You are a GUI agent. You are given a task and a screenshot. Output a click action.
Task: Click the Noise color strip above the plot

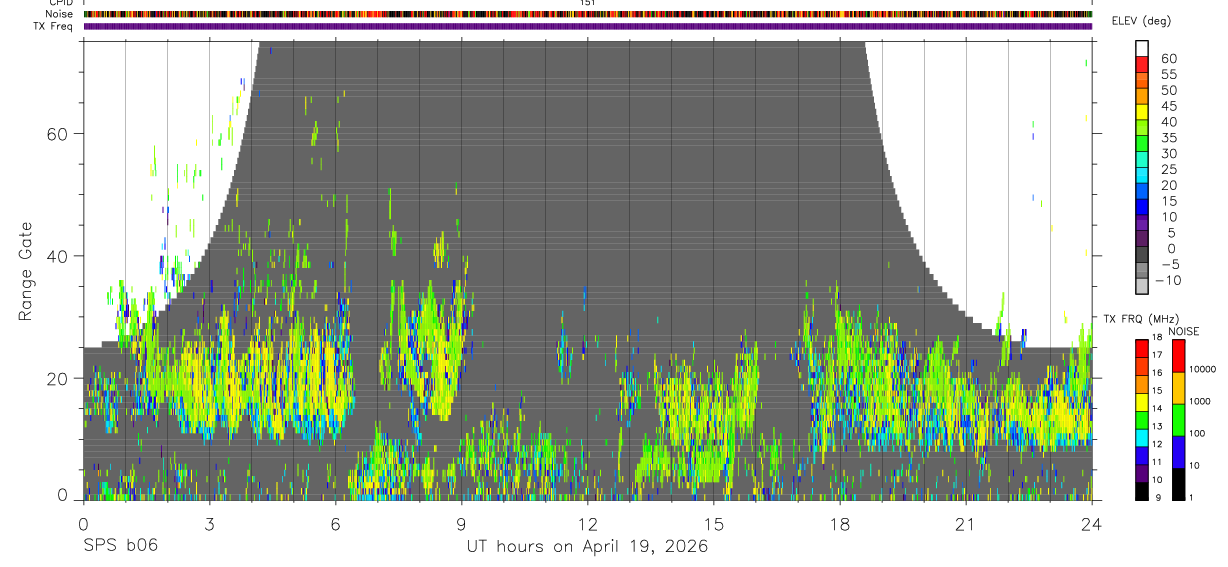tap(588, 14)
